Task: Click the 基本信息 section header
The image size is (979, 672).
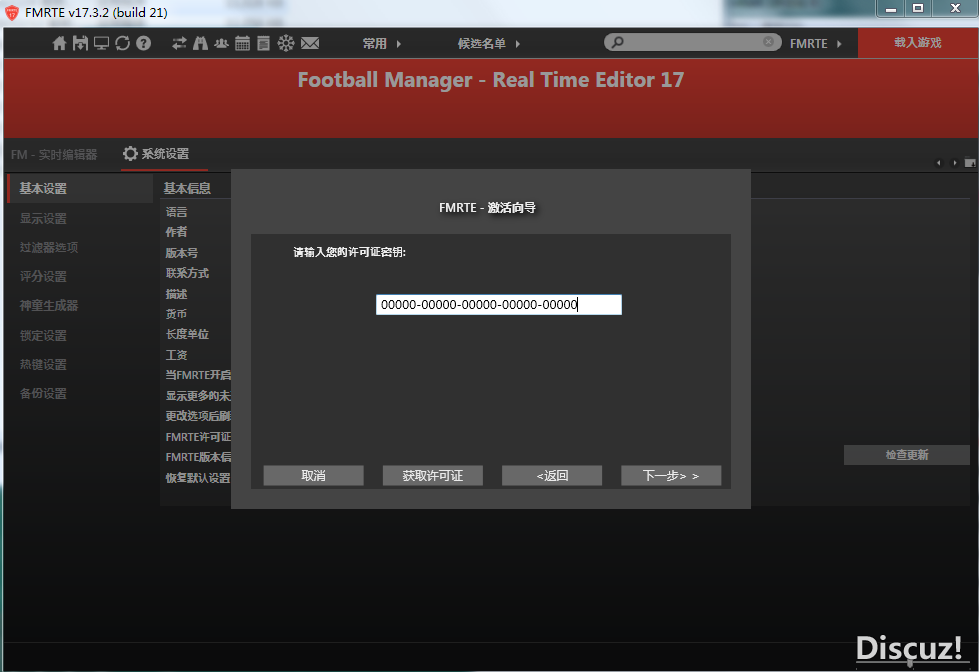Action: click(187, 188)
